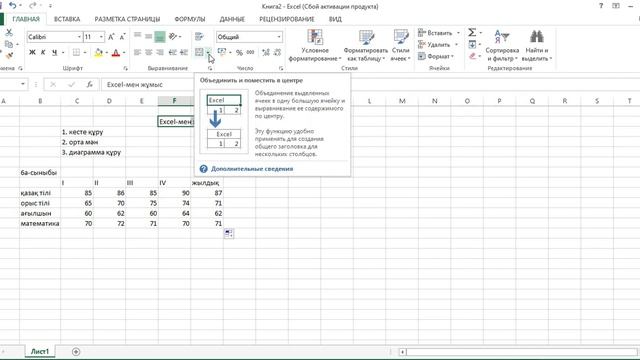The width and height of the screenshot is (640, 360).
Task: Toggle Italic (К) formatting
Action: click(x=43, y=52)
